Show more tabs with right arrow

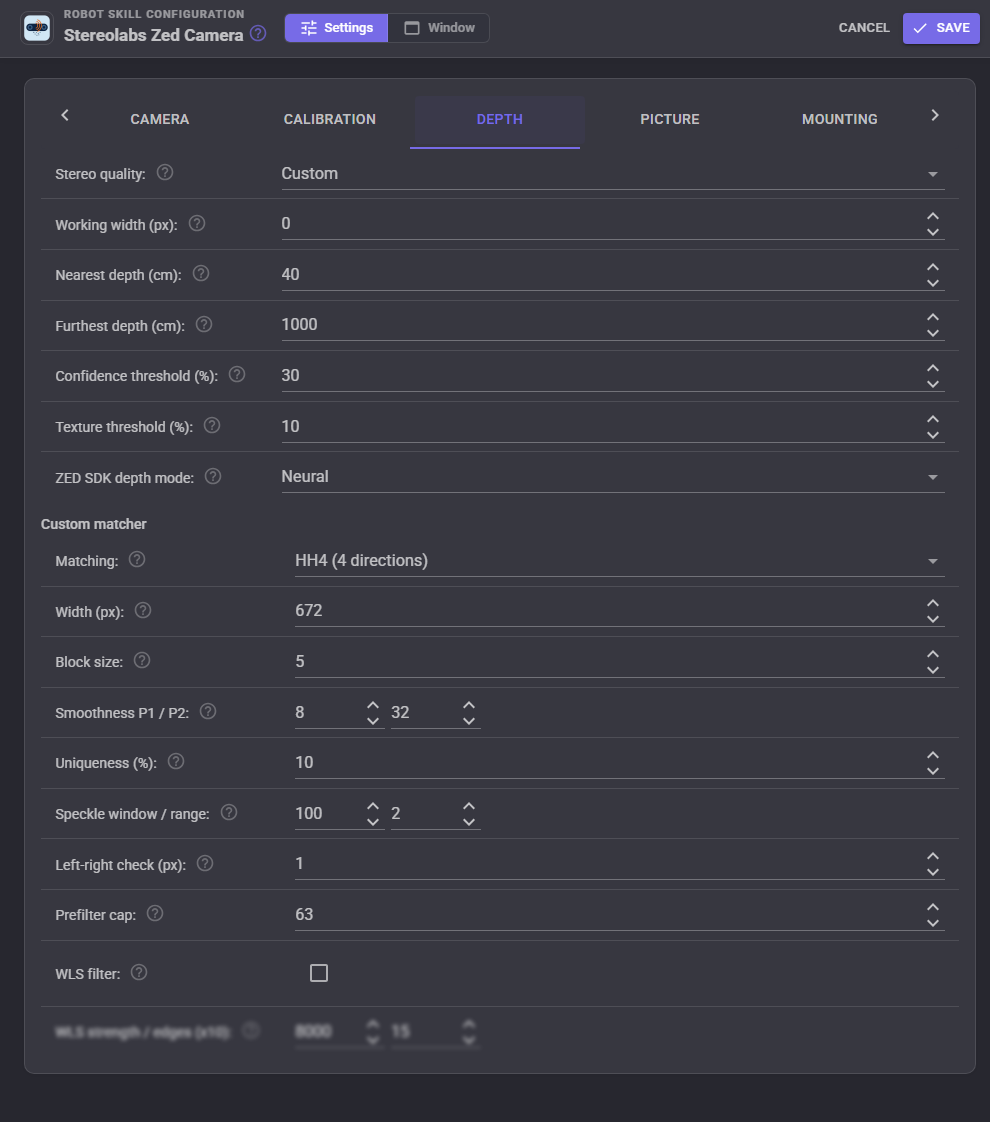(935, 115)
